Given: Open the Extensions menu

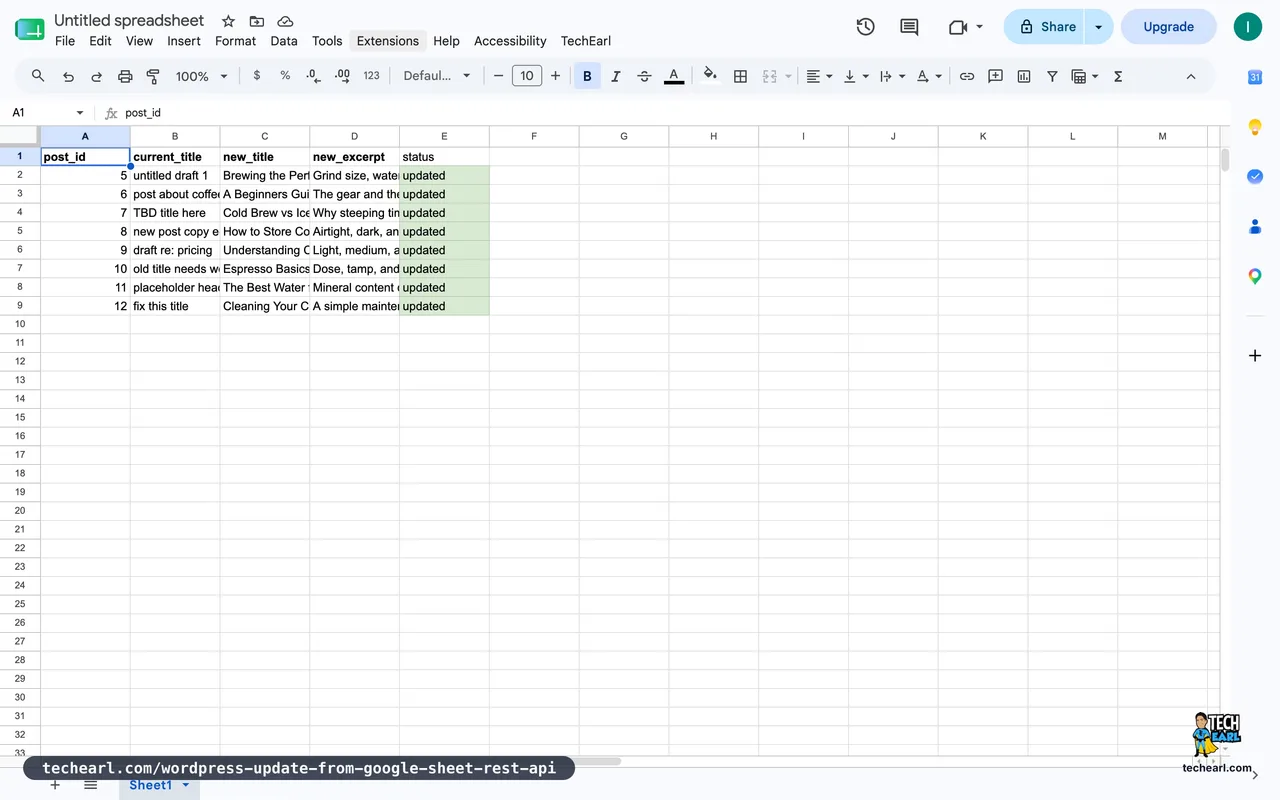Looking at the screenshot, I should [x=388, y=41].
